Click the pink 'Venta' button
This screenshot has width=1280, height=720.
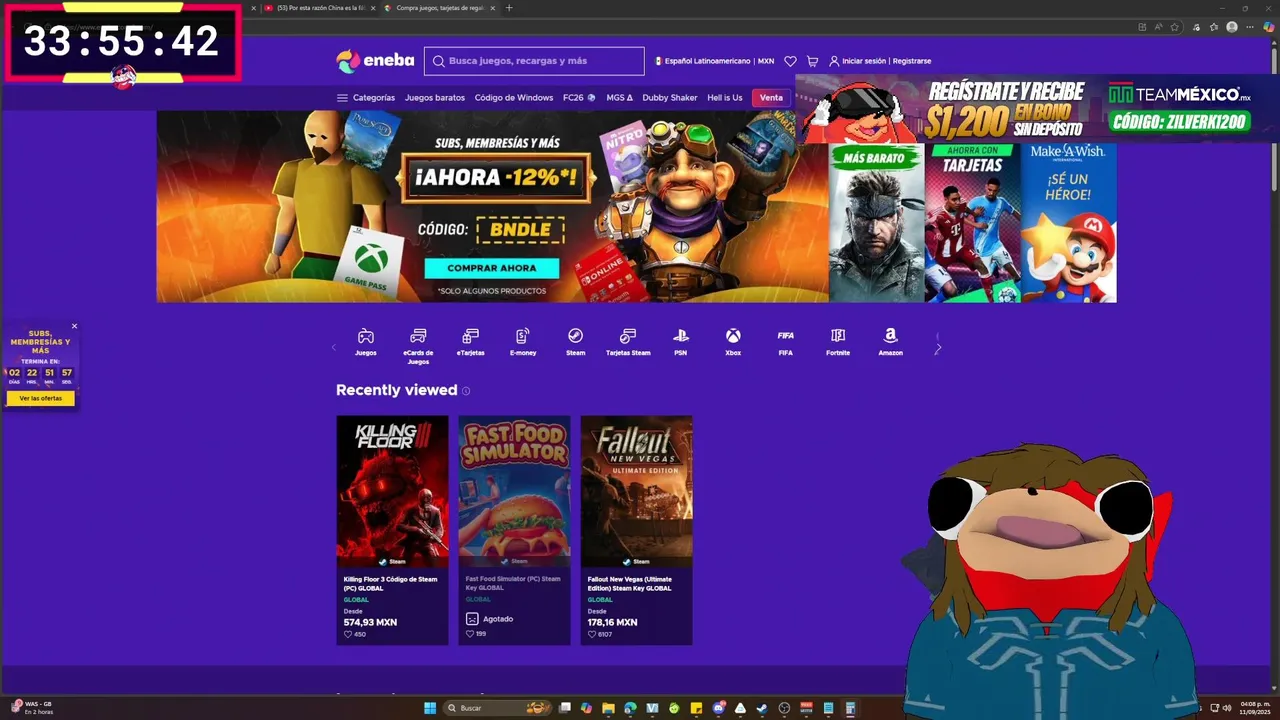771,98
